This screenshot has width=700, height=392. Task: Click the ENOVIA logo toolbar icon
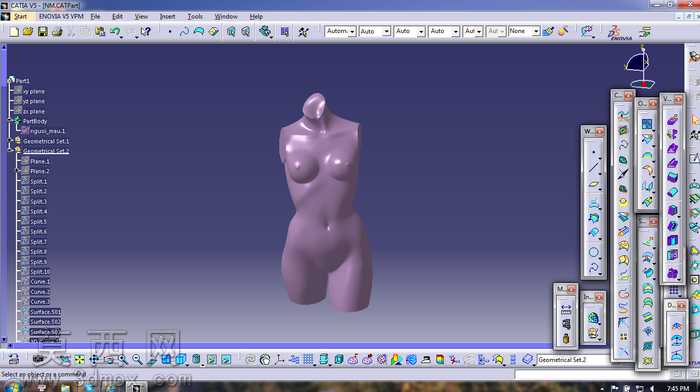coord(620,32)
